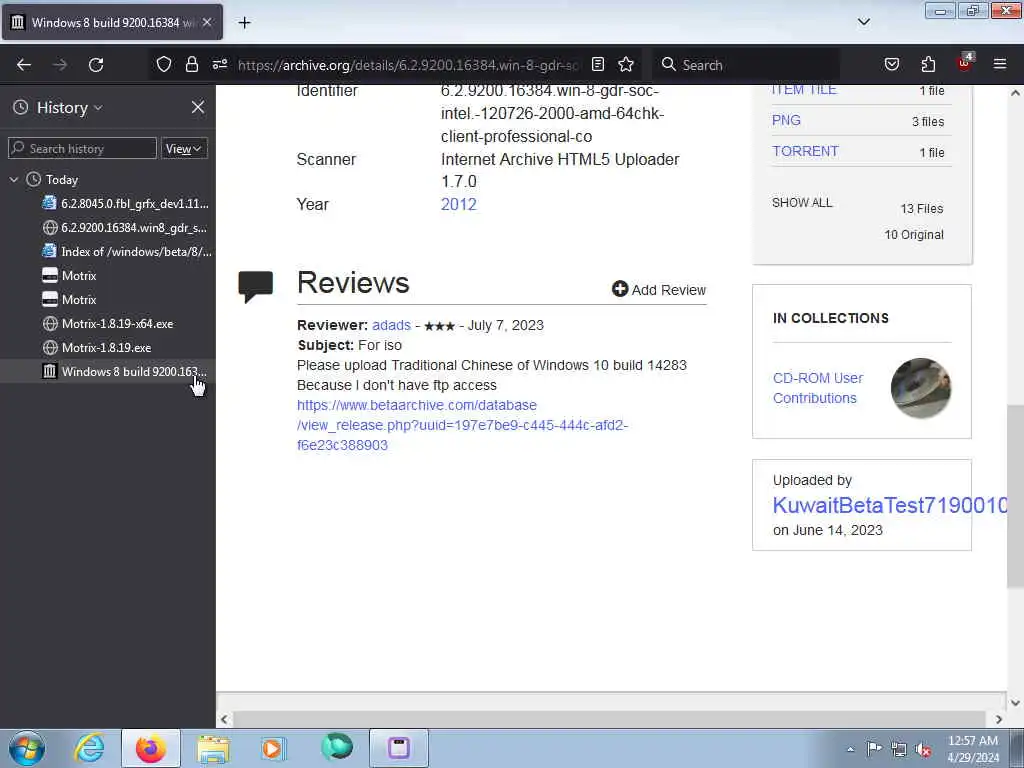
Task: Click the Search history field
Action: (82, 148)
